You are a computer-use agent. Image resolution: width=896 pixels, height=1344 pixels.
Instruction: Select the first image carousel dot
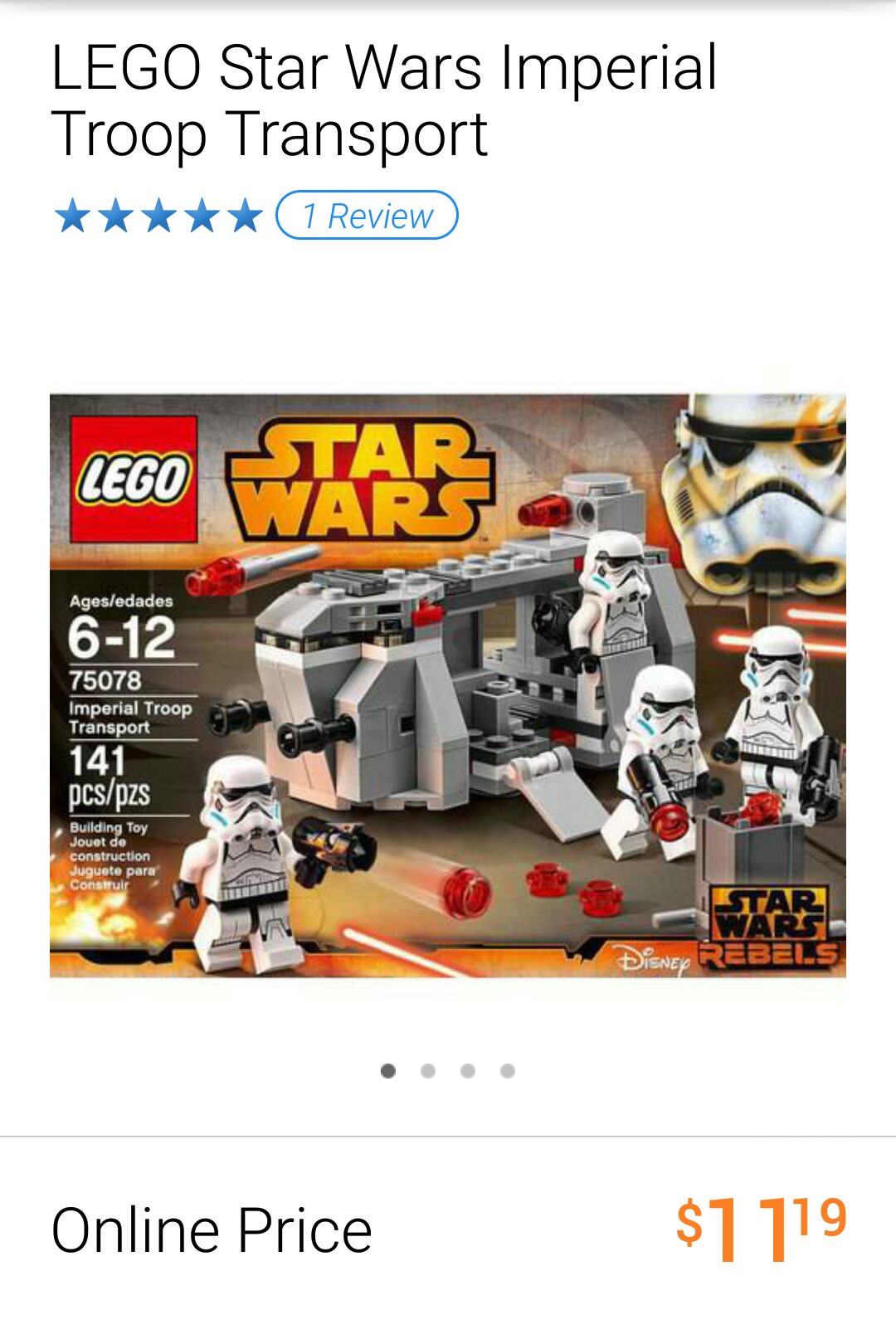(x=387, y=1071)
